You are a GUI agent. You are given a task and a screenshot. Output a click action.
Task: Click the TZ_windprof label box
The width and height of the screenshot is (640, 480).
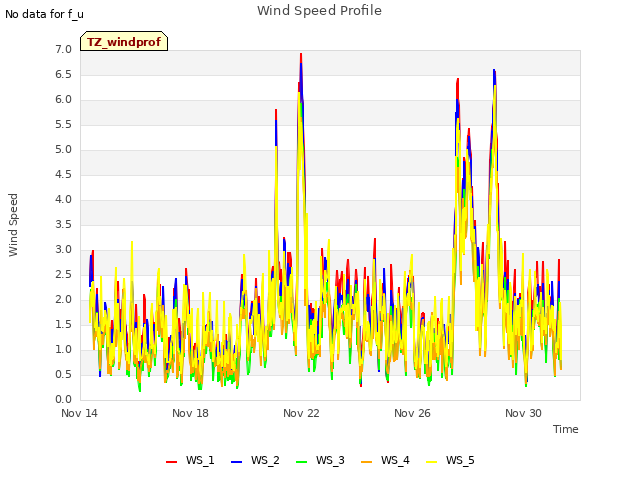coord(124,41)
